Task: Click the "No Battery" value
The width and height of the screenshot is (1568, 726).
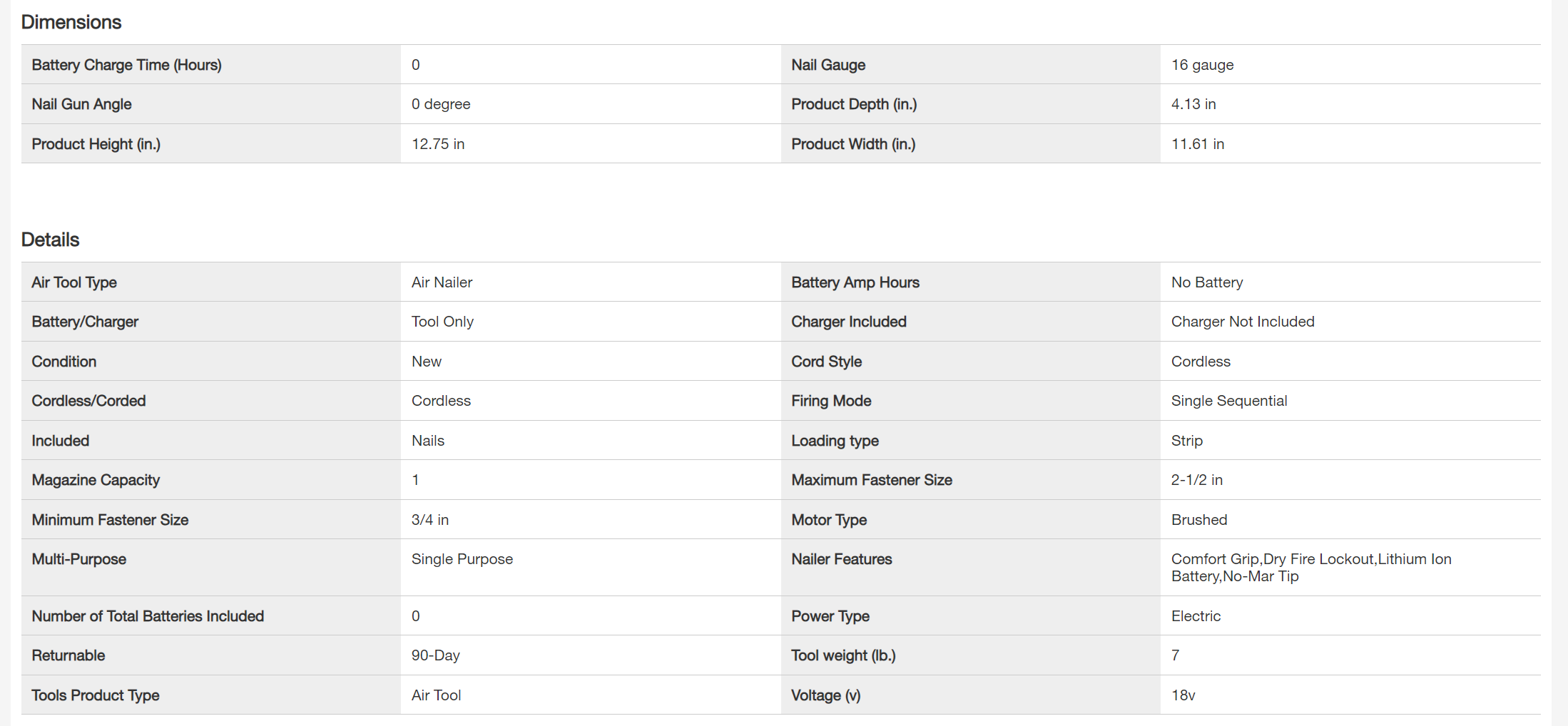Action: (1206, 282)
